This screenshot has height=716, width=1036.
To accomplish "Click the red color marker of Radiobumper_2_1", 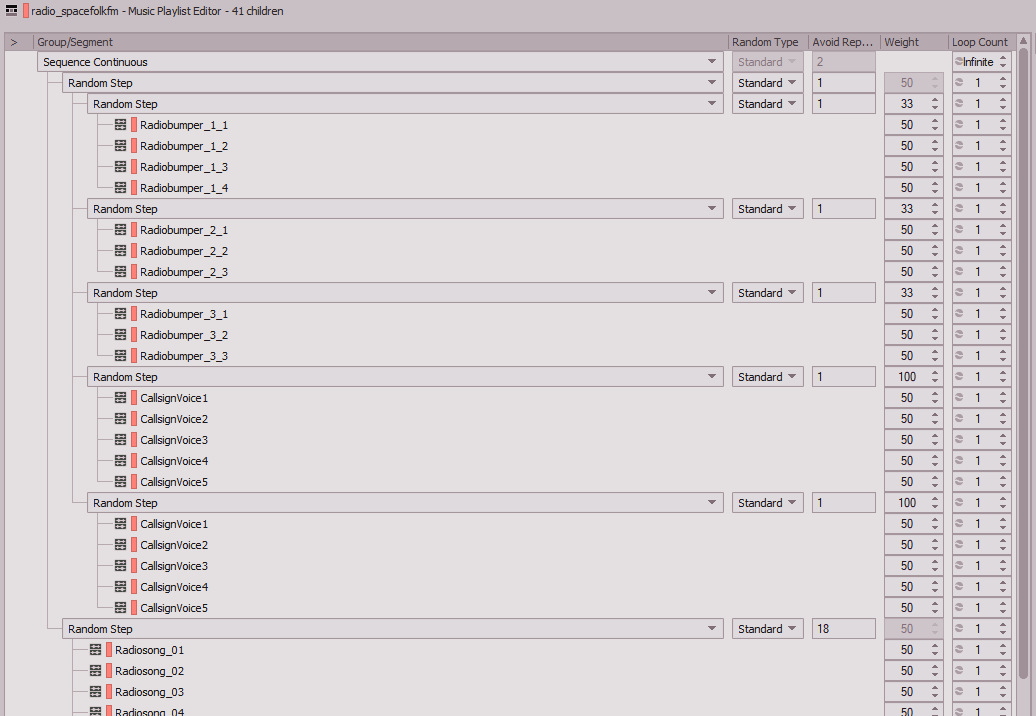I will pyautogui.click(x=134, y=230).
